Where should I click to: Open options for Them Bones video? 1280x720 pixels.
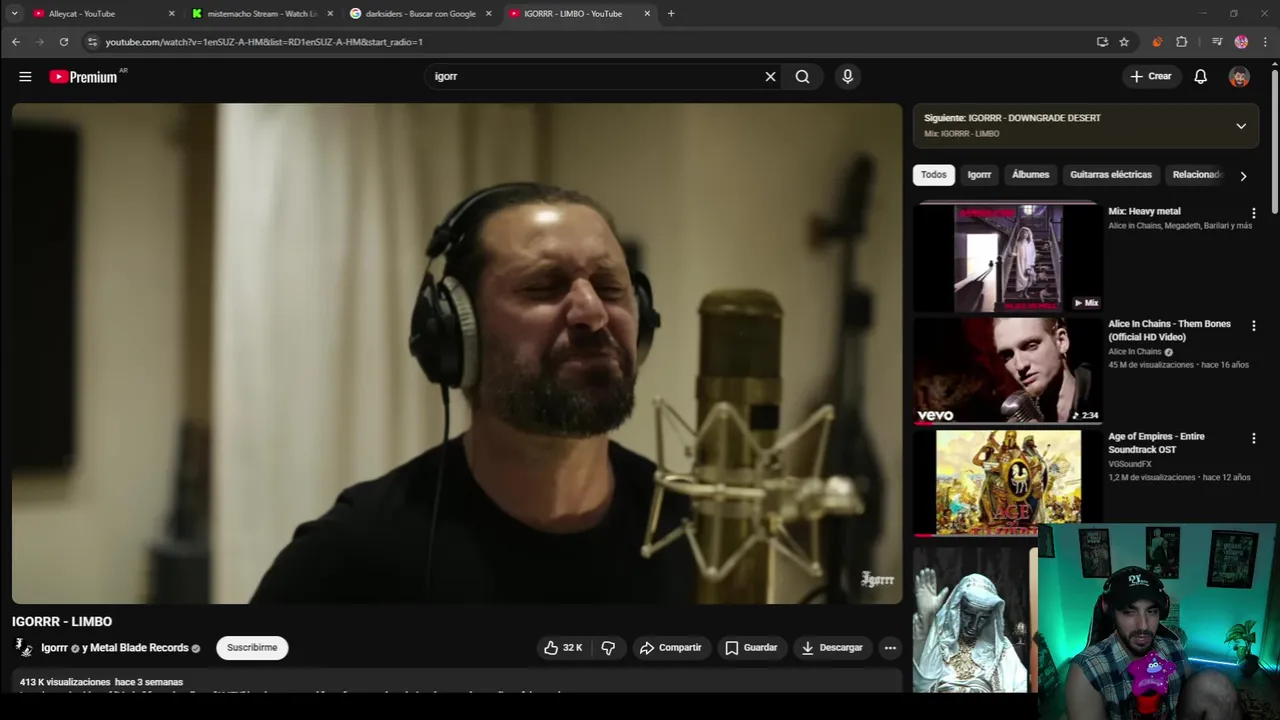point(1253,326)
